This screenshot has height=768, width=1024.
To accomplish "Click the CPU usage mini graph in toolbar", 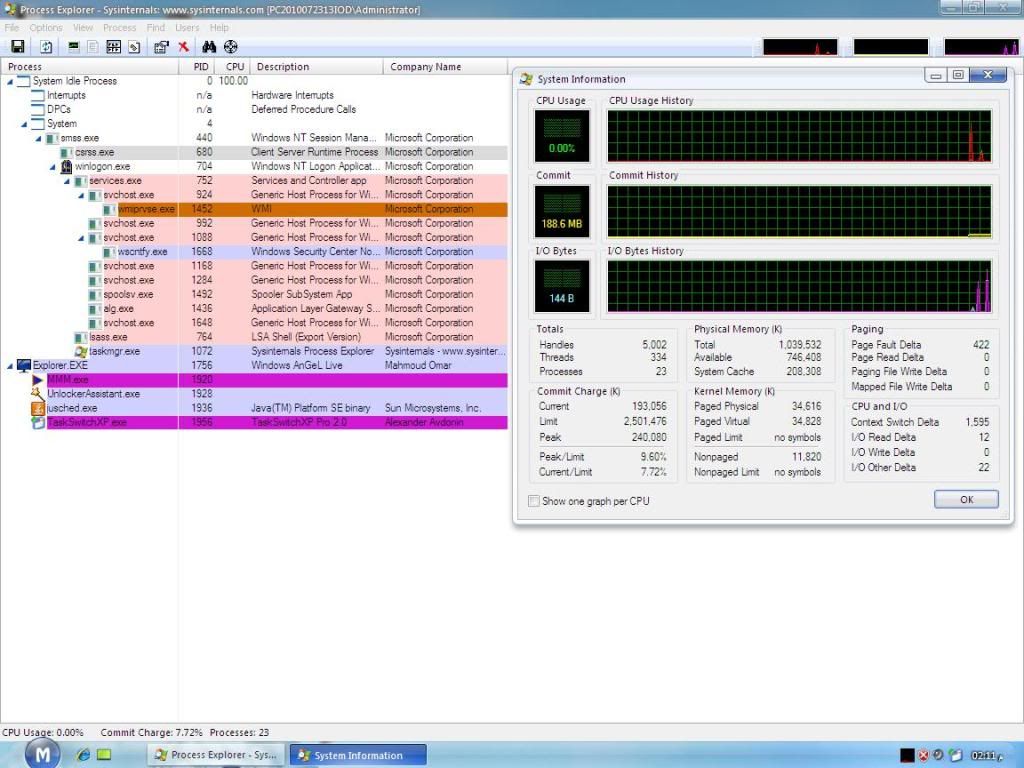I will [x=800, y=46].
